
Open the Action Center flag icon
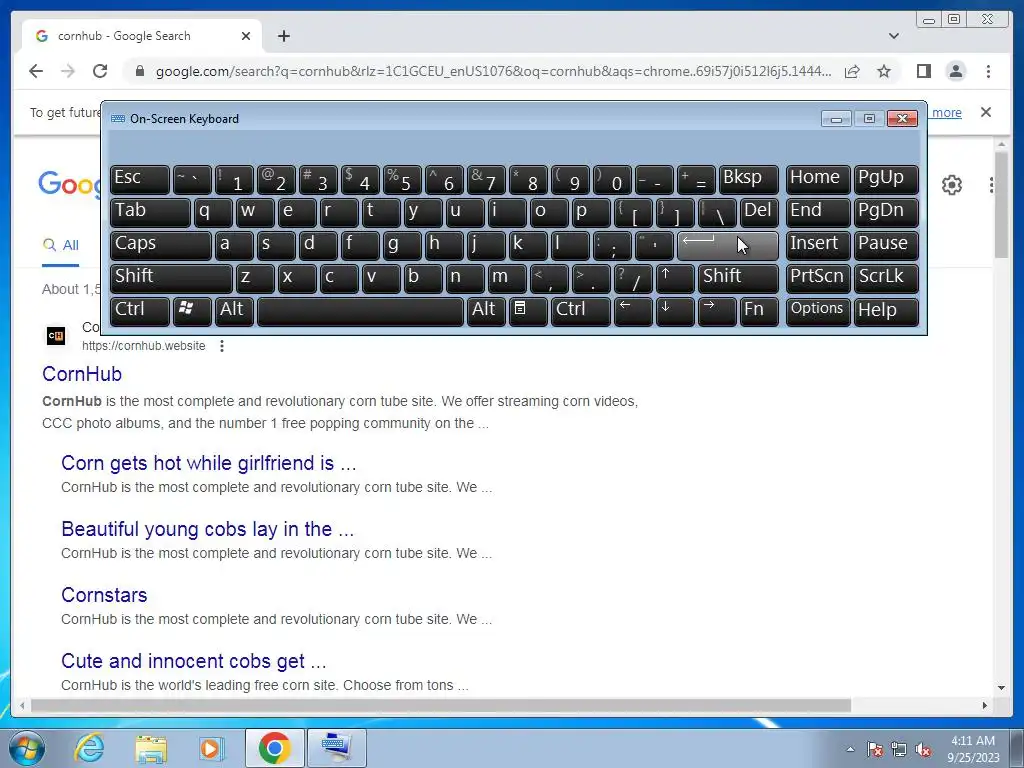click(x=875, y=750)
